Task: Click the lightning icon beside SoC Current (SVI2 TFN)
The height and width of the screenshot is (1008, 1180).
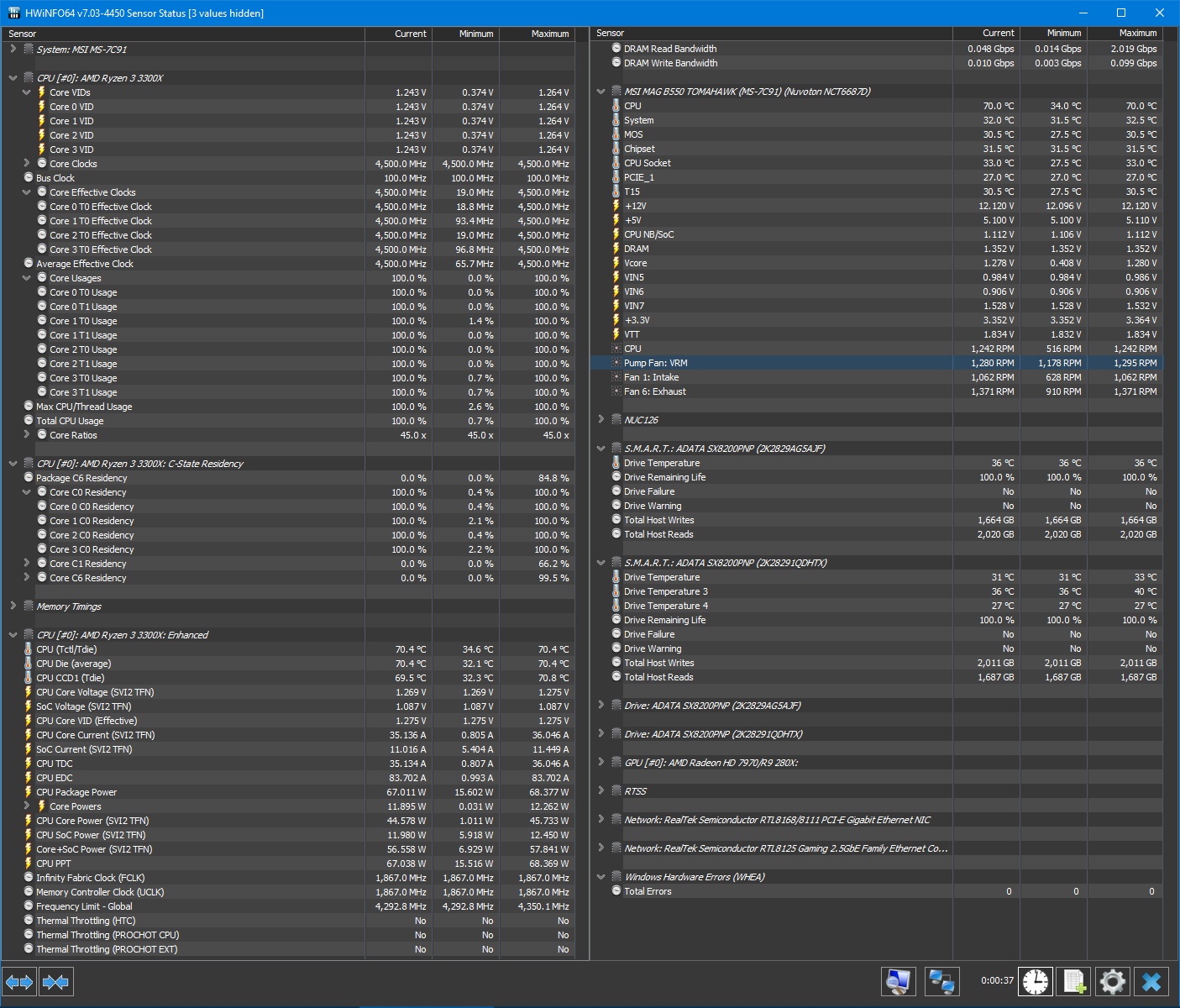Action: (29, 749)
